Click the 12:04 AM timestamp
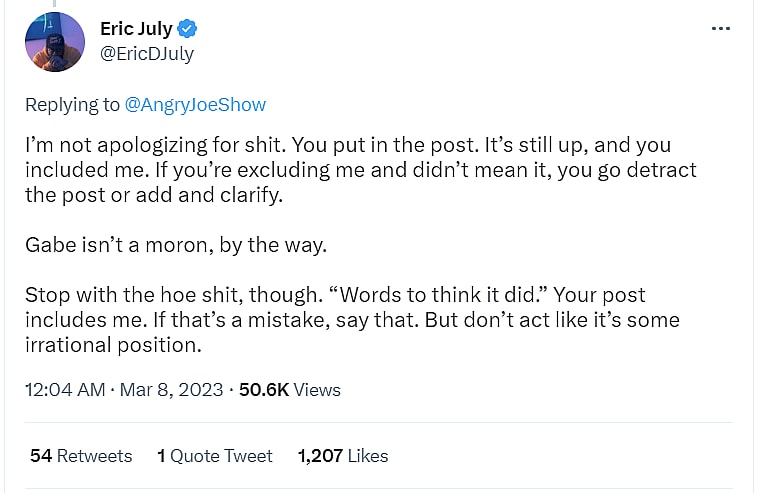Image resolution: width=760 pixels, height=493 pixels. pyautogui.click(x=65, y=390)
